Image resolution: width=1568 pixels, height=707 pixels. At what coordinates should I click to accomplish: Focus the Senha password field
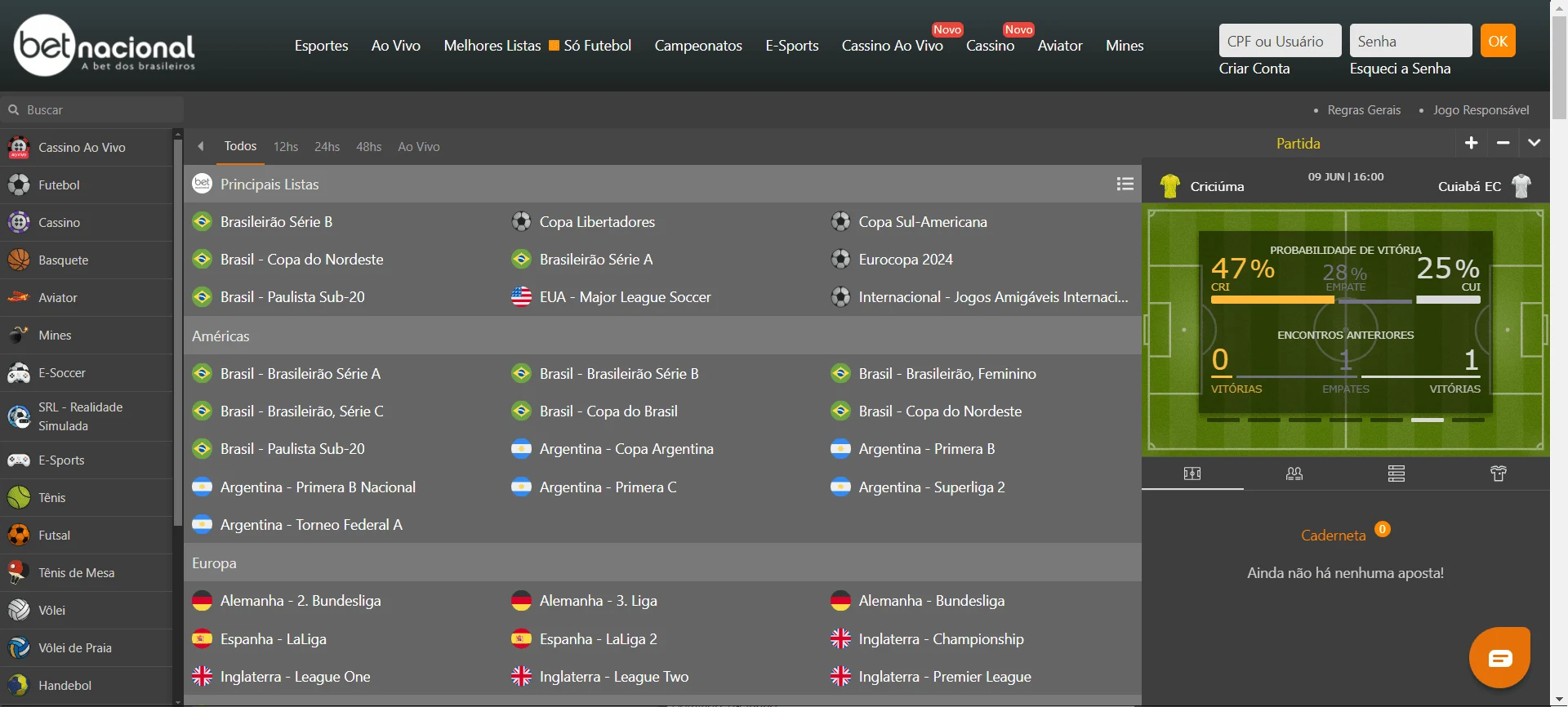(1410, 41)
